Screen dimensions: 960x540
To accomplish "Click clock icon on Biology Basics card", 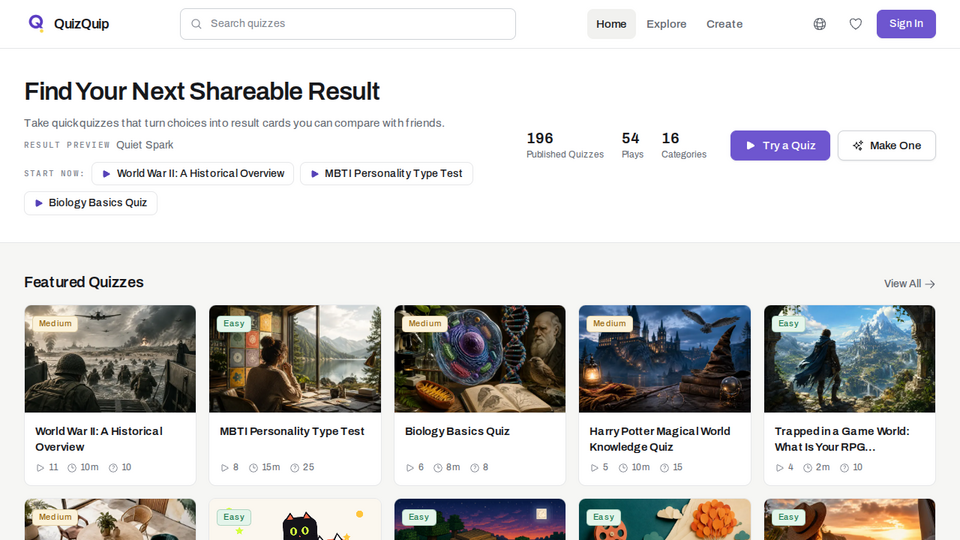I will 438,468.
